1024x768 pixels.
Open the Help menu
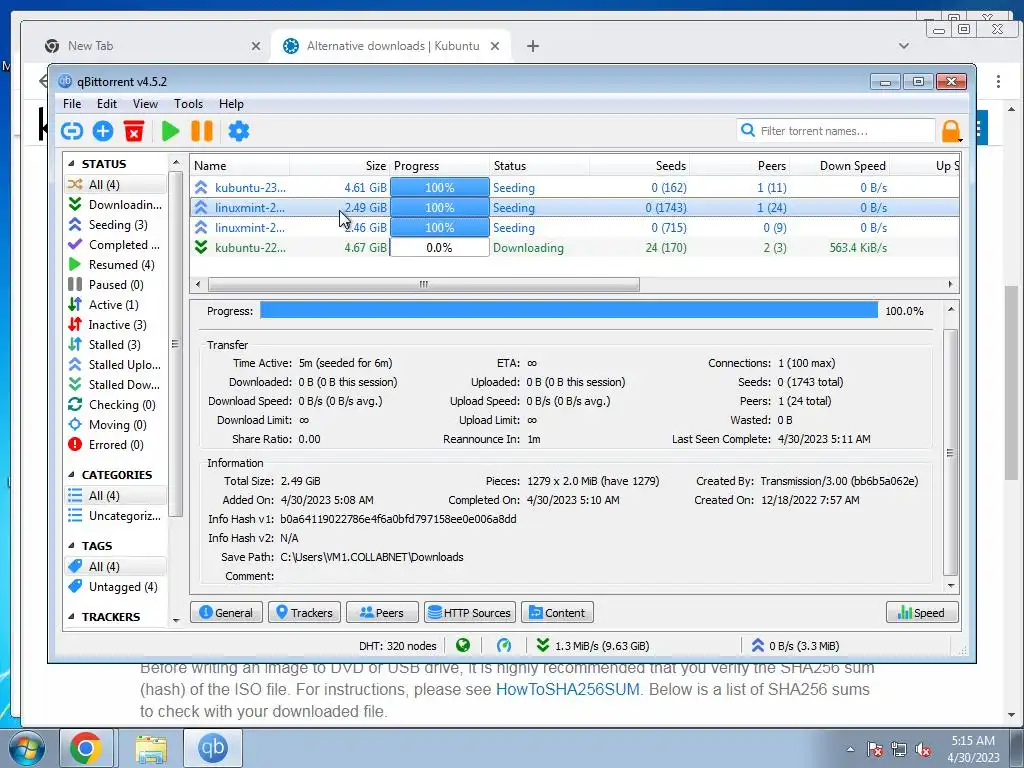pyautogui.click(x=231, y=104)
